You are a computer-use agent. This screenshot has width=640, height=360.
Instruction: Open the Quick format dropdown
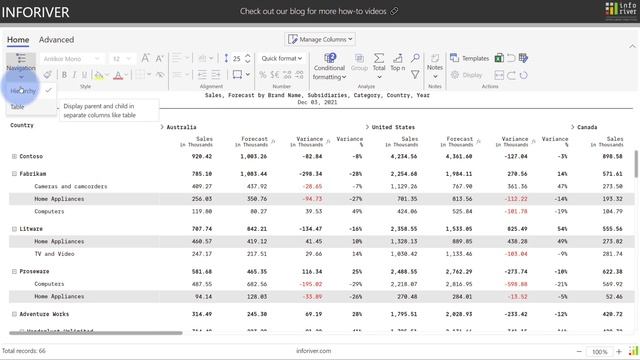click(282, 58)
